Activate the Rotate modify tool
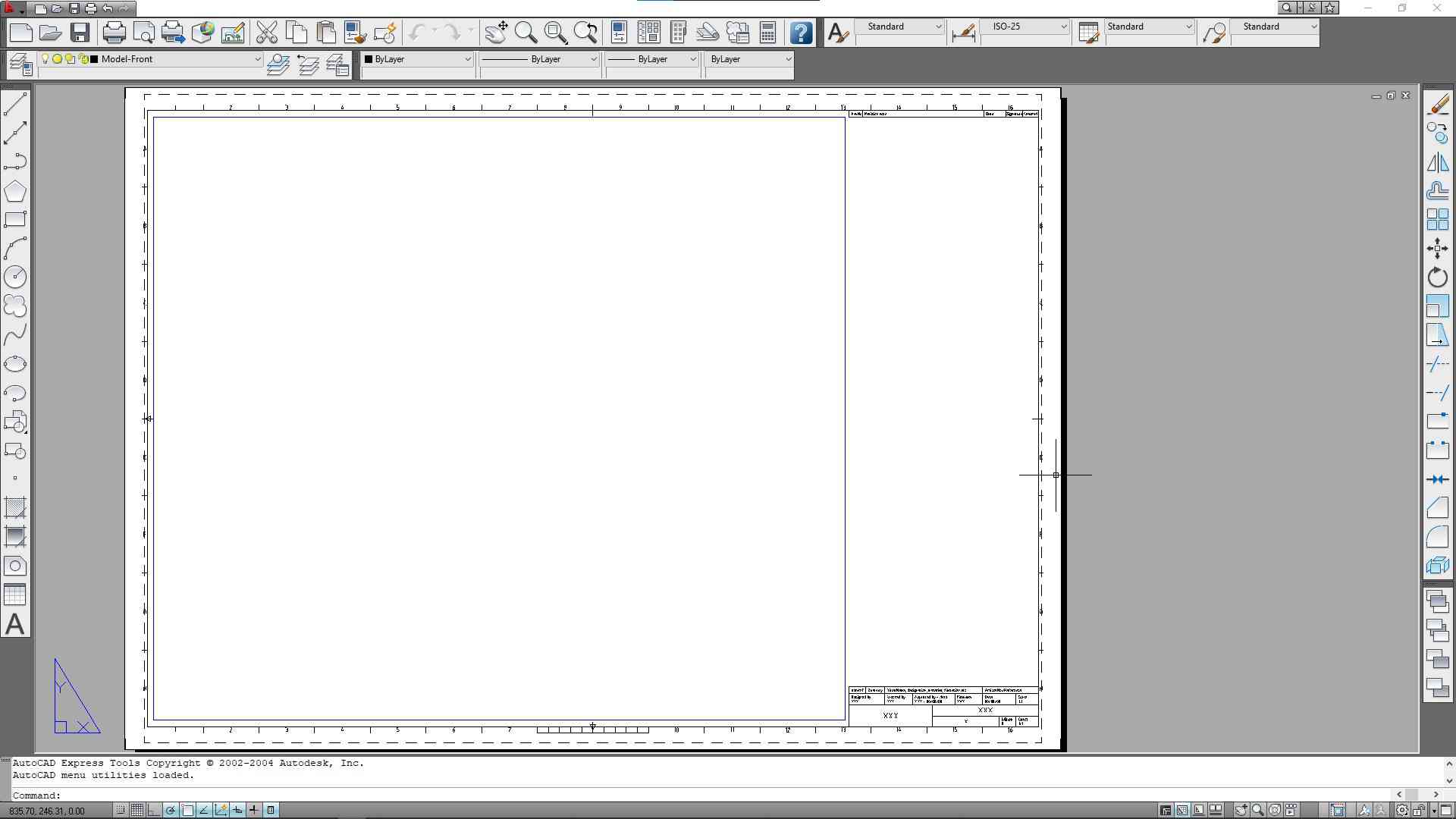Screen dimensions: 1456x819 click(x=1438, y=278)
